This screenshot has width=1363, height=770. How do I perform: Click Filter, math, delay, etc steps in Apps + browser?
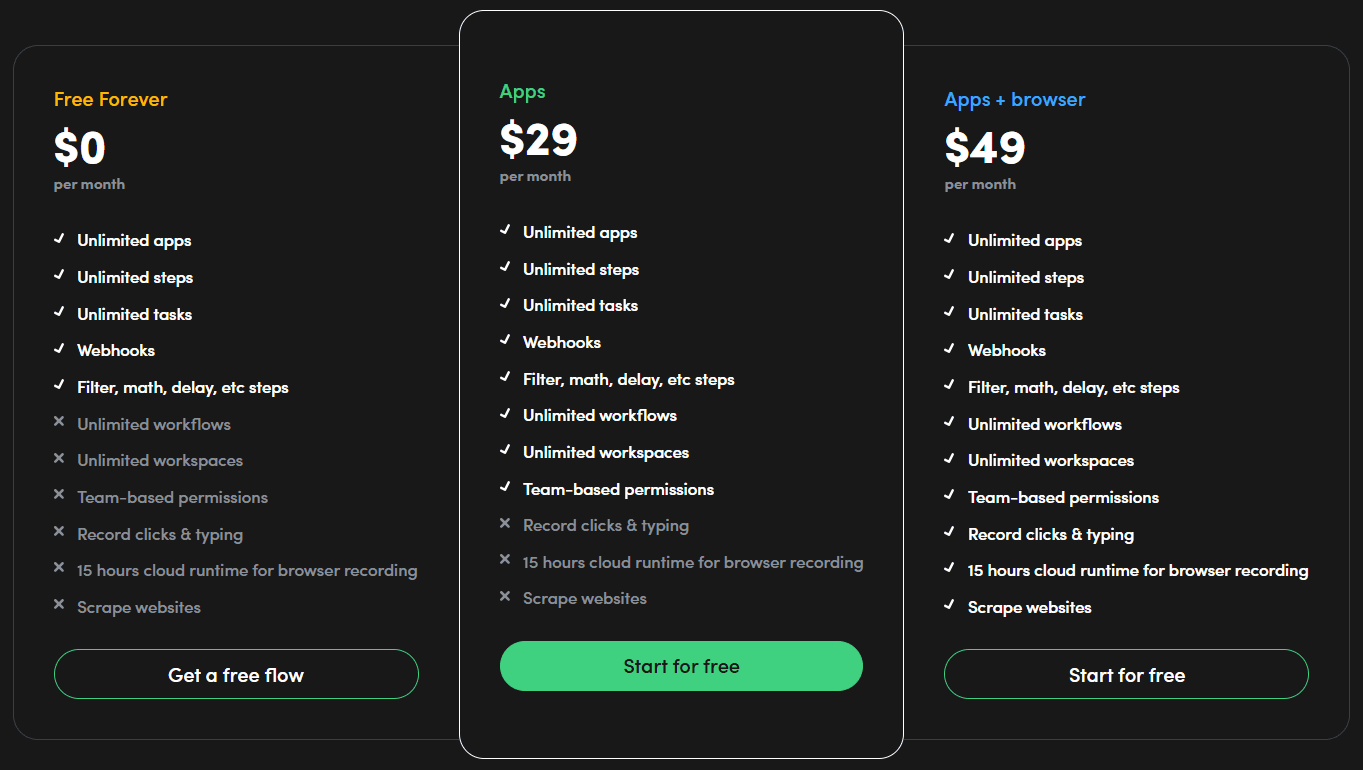pyautogui.click(x=1073, y=387)
